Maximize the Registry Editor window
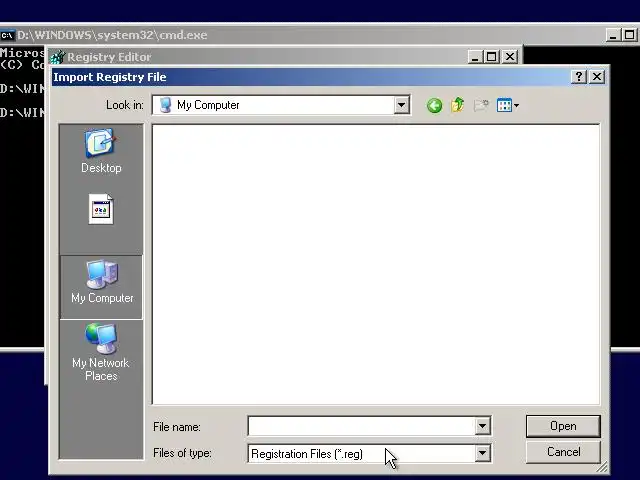 tap(492, 56)
